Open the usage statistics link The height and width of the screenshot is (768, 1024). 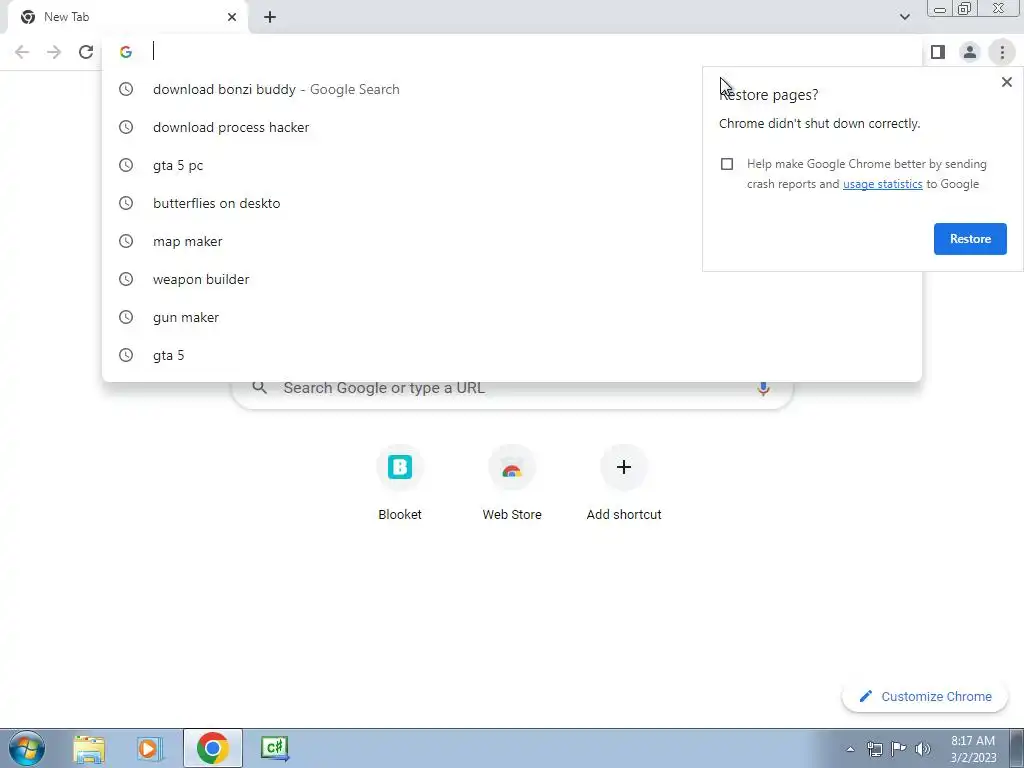[x=882, y=184]
